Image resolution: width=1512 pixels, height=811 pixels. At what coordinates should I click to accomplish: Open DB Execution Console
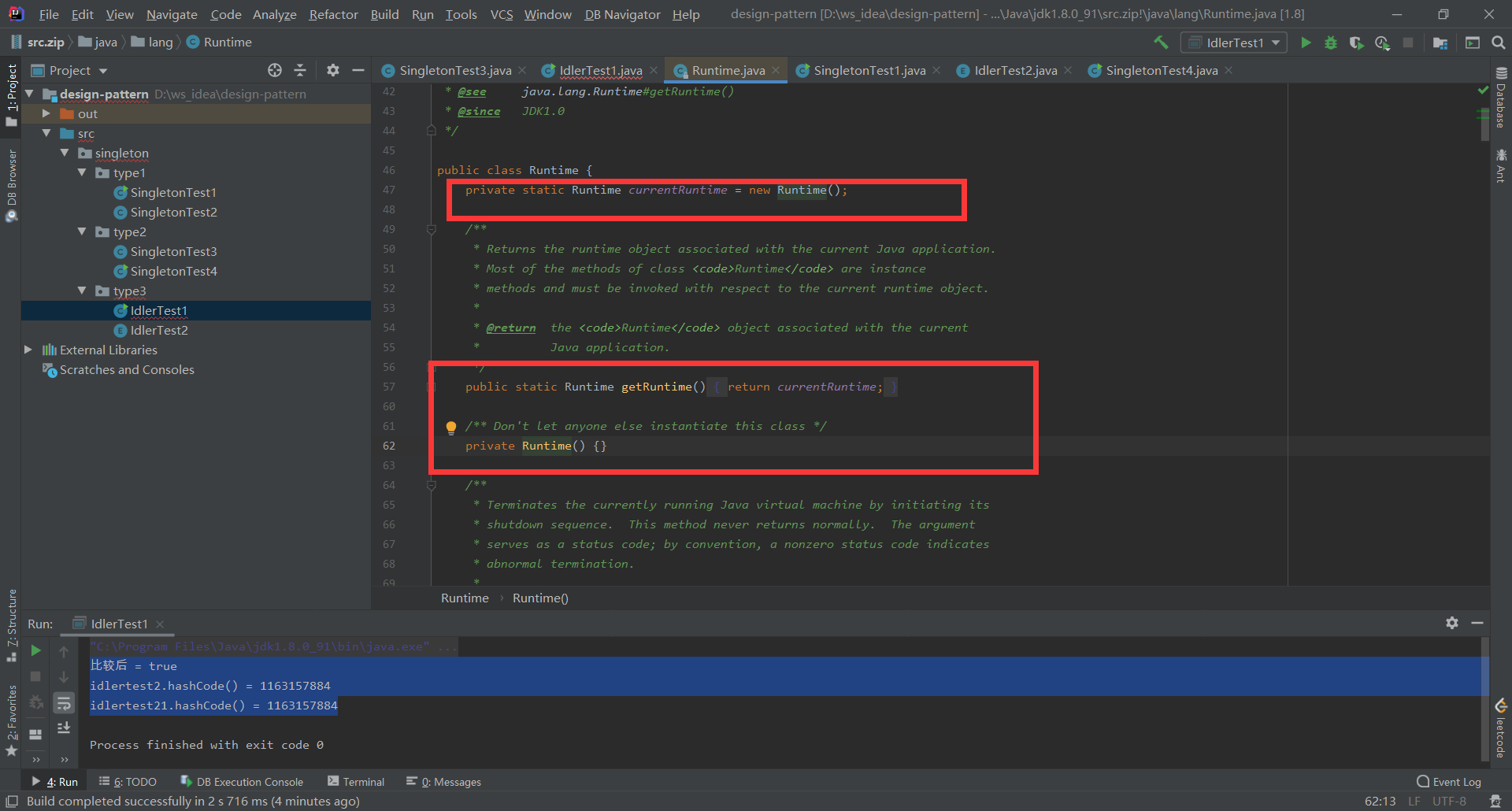click(242, 782)
